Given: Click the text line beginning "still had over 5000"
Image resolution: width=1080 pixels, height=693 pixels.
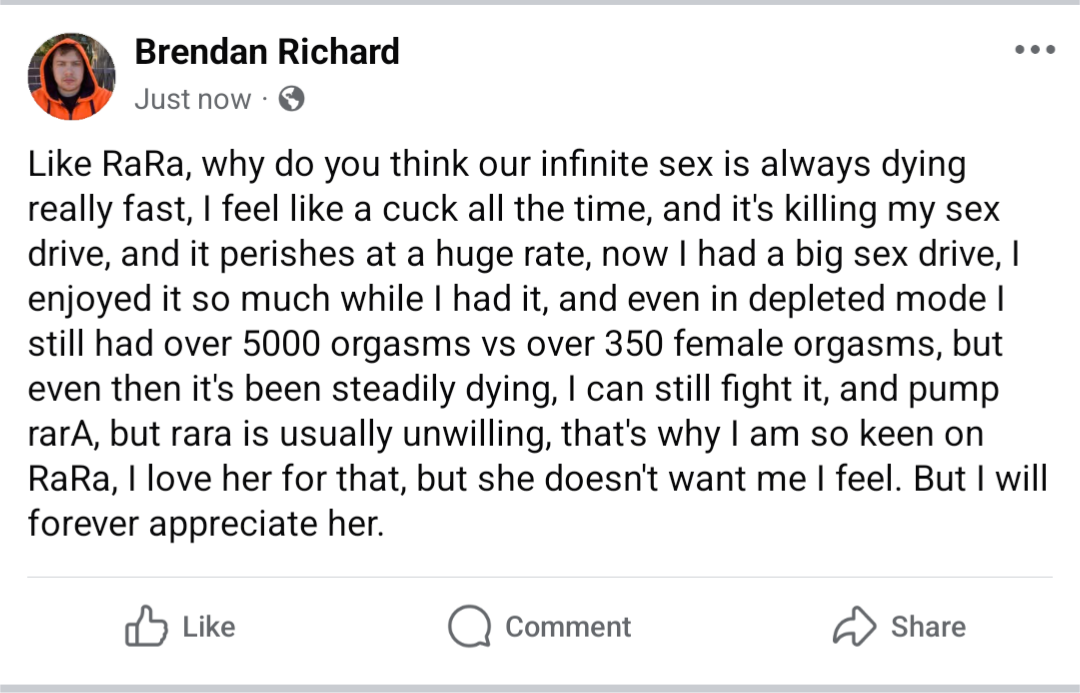Looking at the screenshot, I should [515, 344].
